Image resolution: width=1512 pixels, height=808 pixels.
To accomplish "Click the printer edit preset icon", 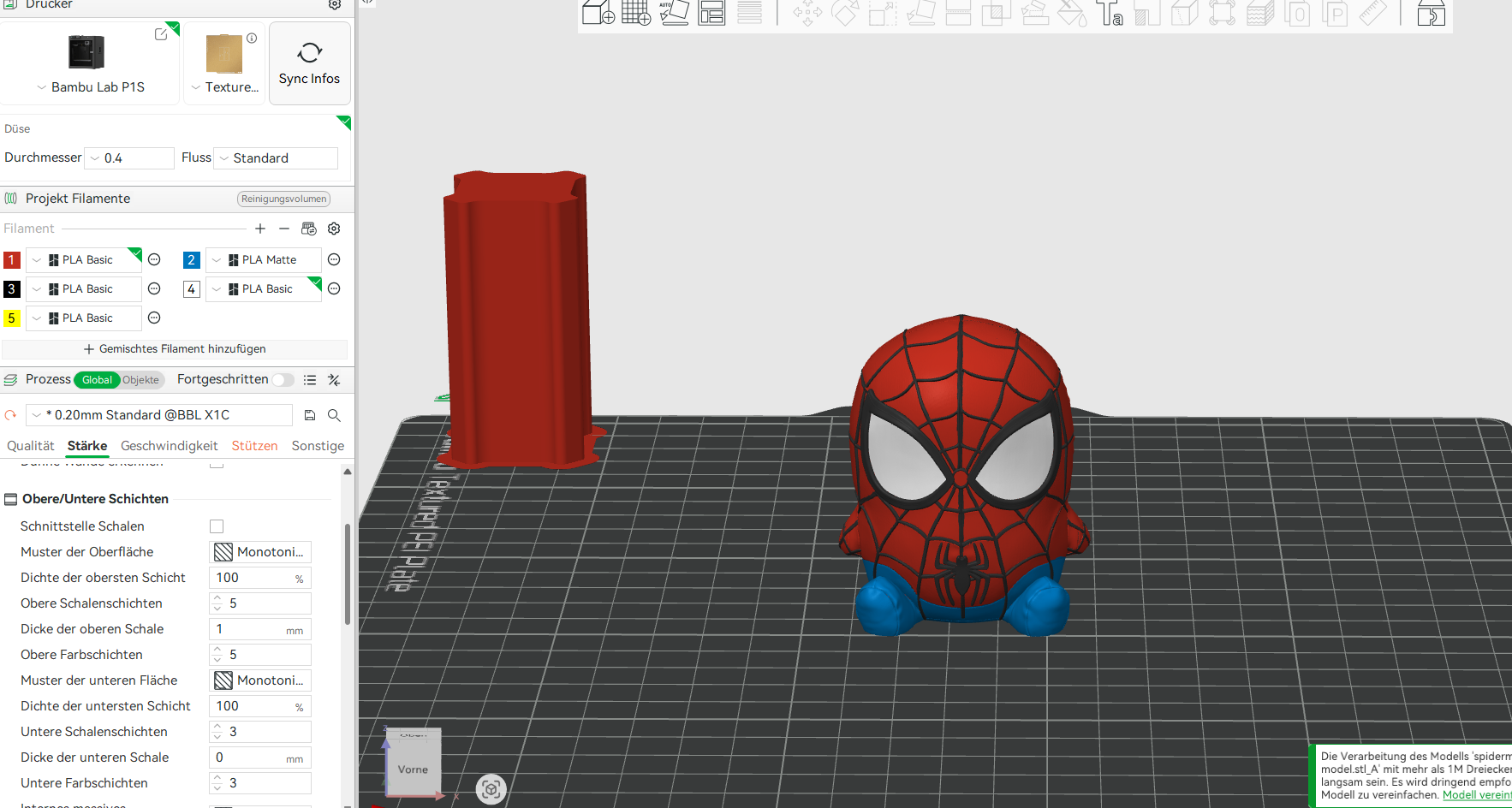I will [x=160, y=34].
